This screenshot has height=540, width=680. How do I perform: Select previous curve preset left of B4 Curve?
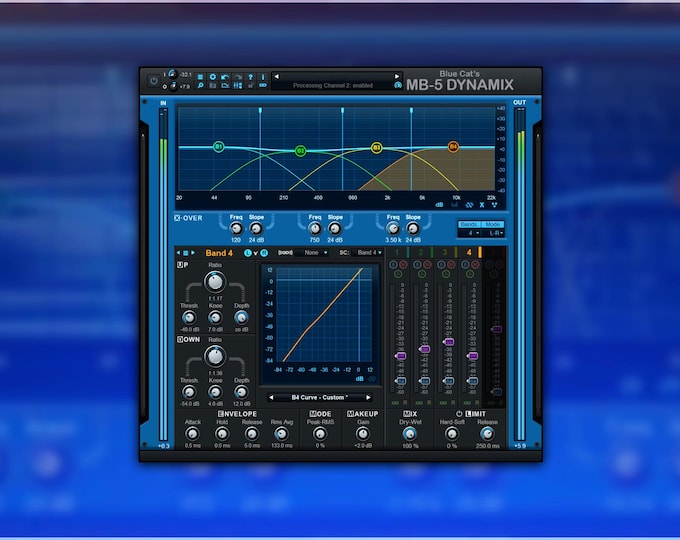click(x=271, y=397)
